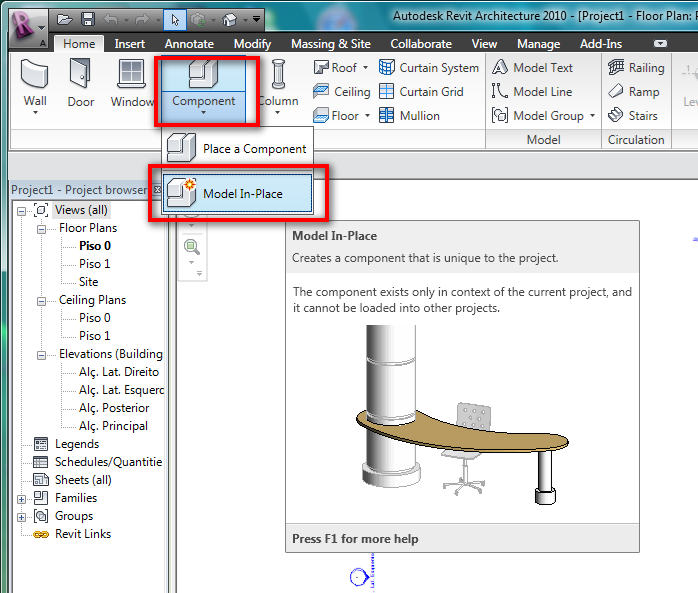
Task: Expand the Groups tree node
Action: click(21, 517)
